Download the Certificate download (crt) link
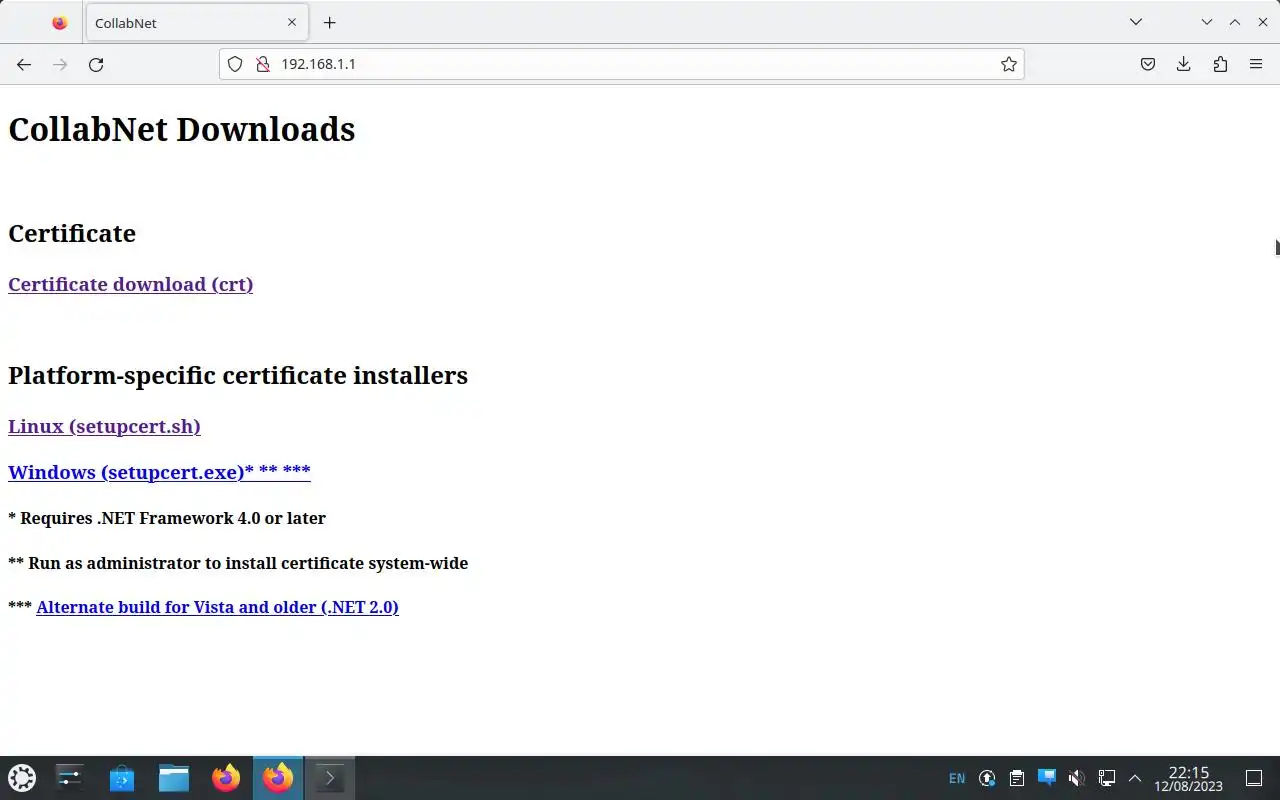 [130, 284]
